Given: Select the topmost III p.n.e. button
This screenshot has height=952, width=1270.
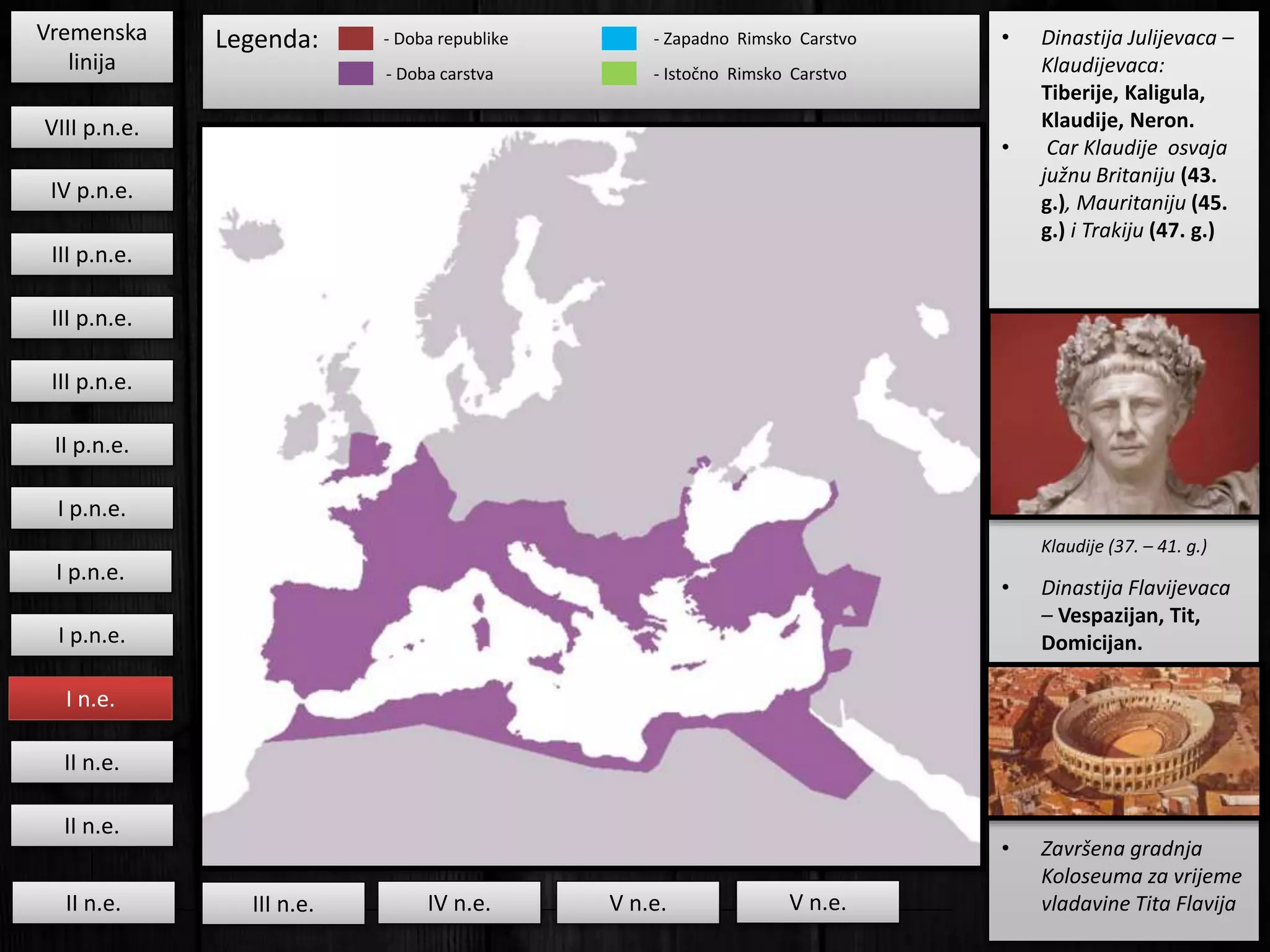Looking at the screenshot, I should 92,255.
